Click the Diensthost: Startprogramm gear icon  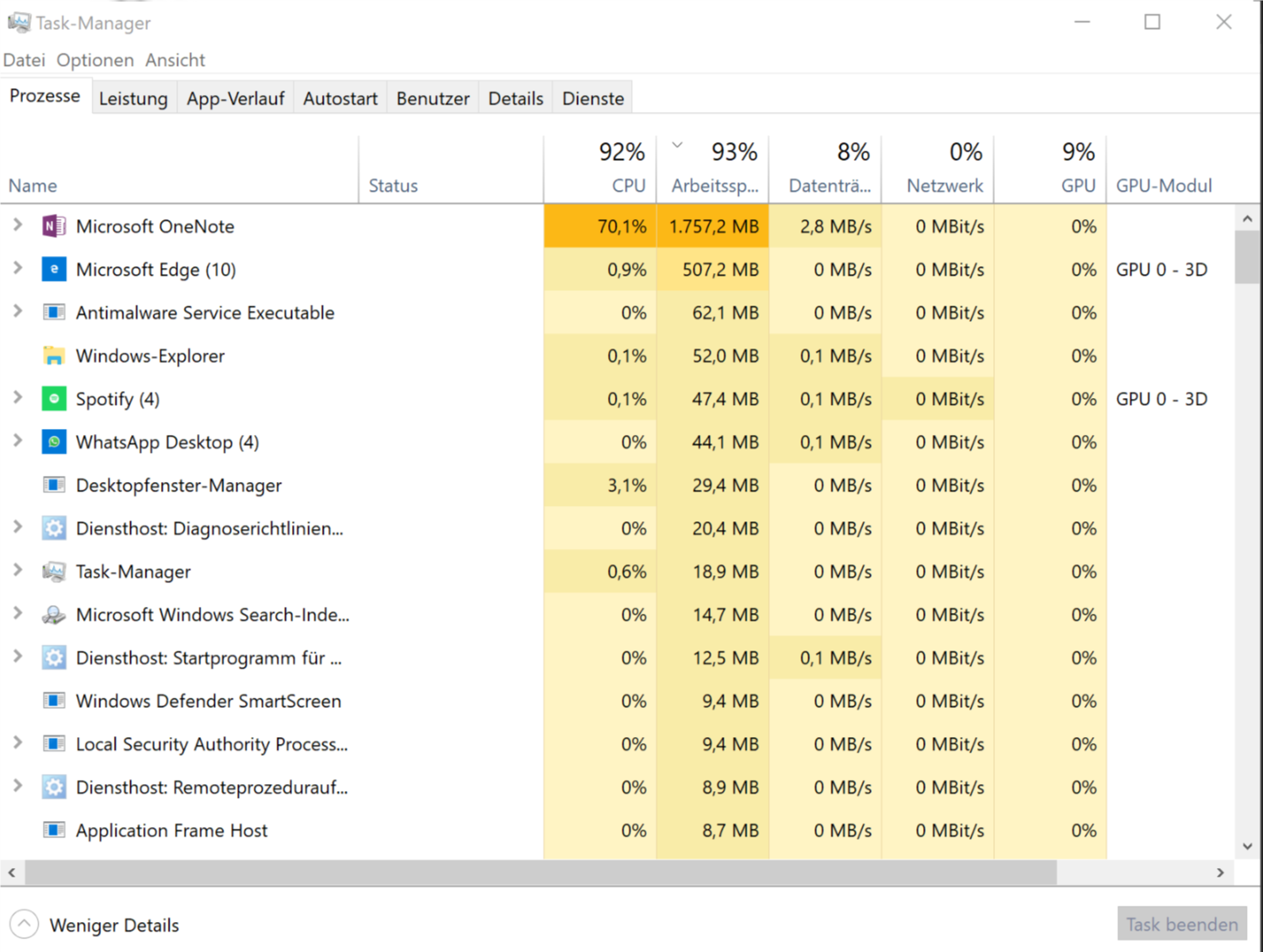click(54, 657)
